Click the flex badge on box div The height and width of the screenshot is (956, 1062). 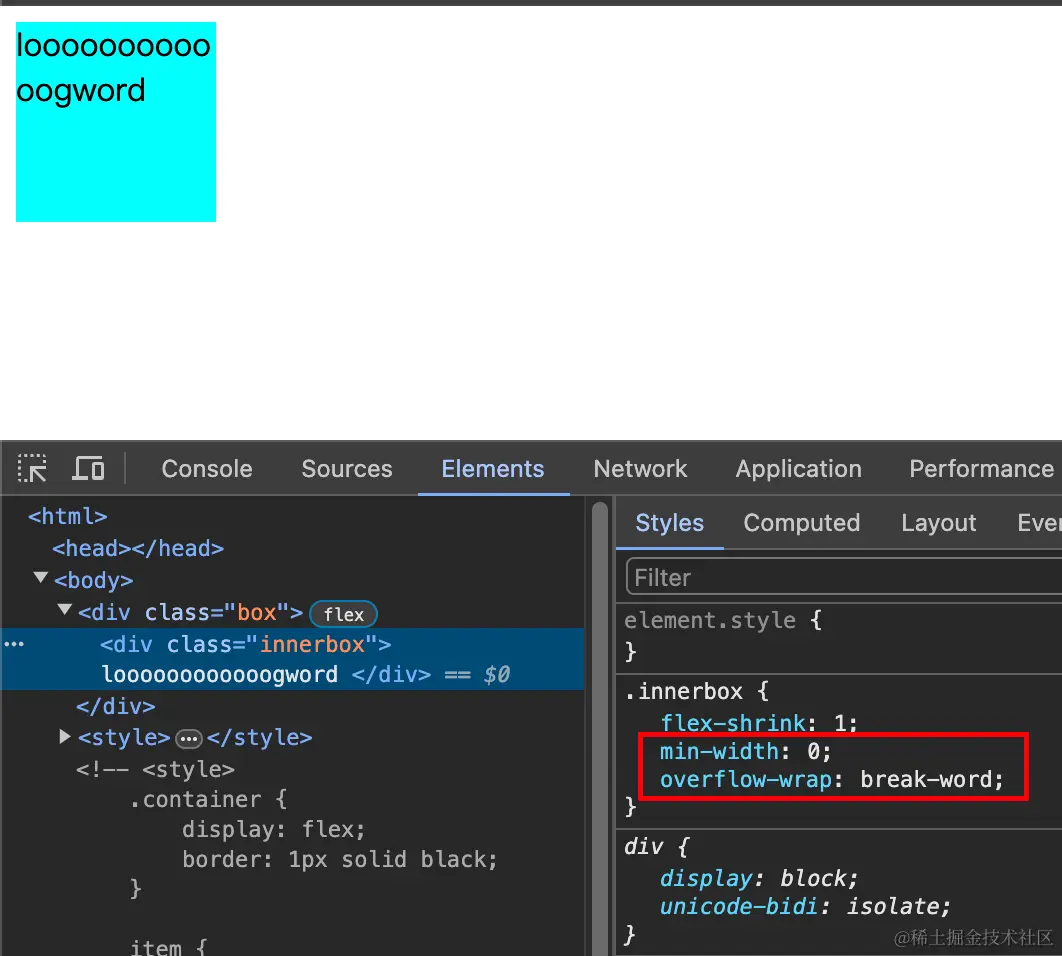[x=343, y=614]
